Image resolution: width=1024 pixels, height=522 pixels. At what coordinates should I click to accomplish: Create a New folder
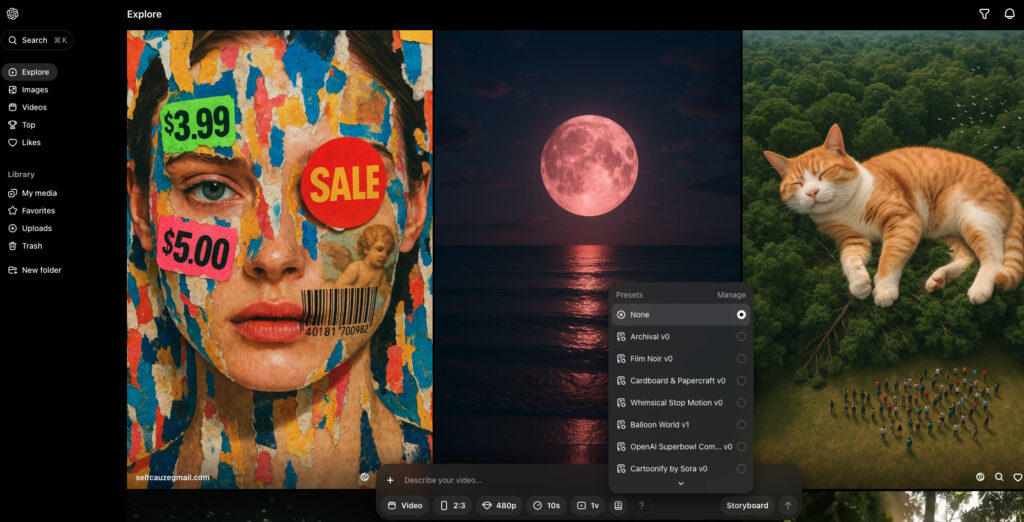tap(35, 270)
